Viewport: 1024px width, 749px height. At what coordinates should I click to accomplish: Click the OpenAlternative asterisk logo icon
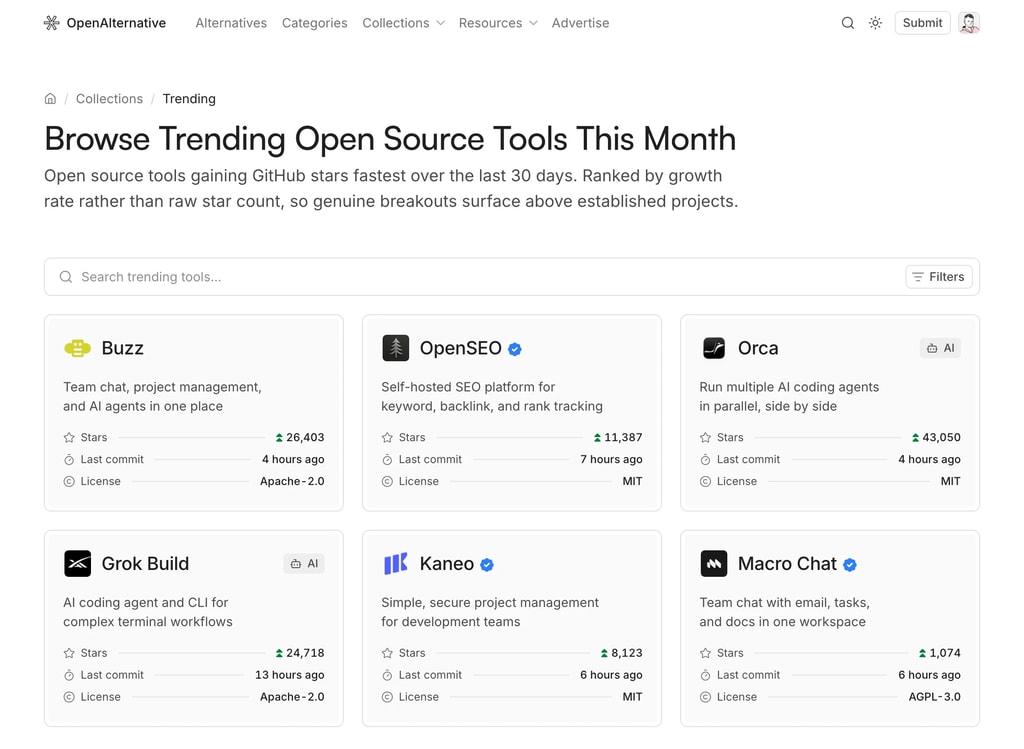(x=52, y=23)
